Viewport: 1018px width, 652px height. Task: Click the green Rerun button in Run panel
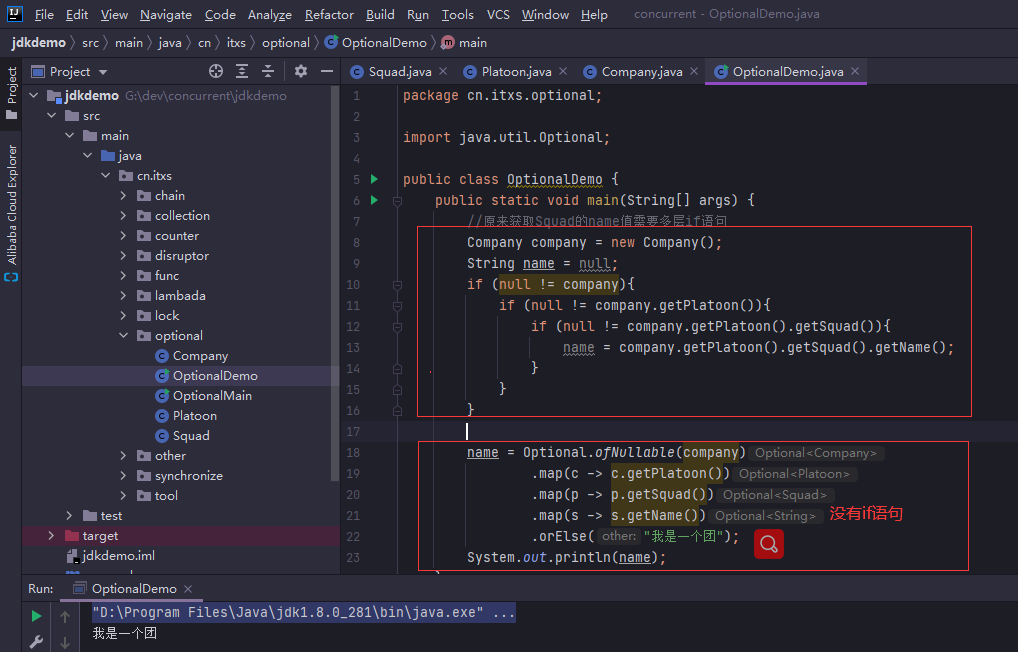[36, 616]
